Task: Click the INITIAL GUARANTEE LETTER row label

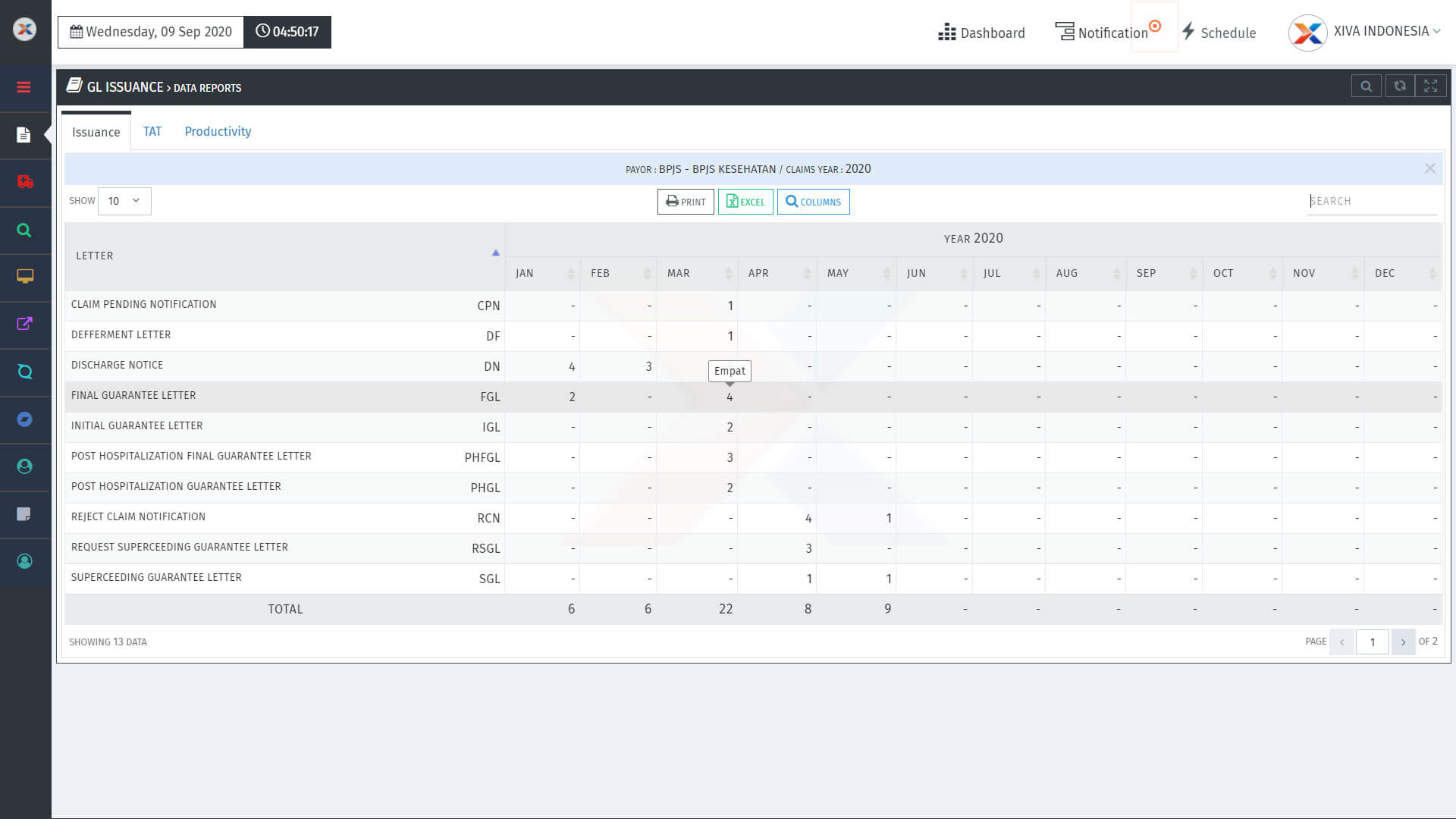Action: (137, 425)
